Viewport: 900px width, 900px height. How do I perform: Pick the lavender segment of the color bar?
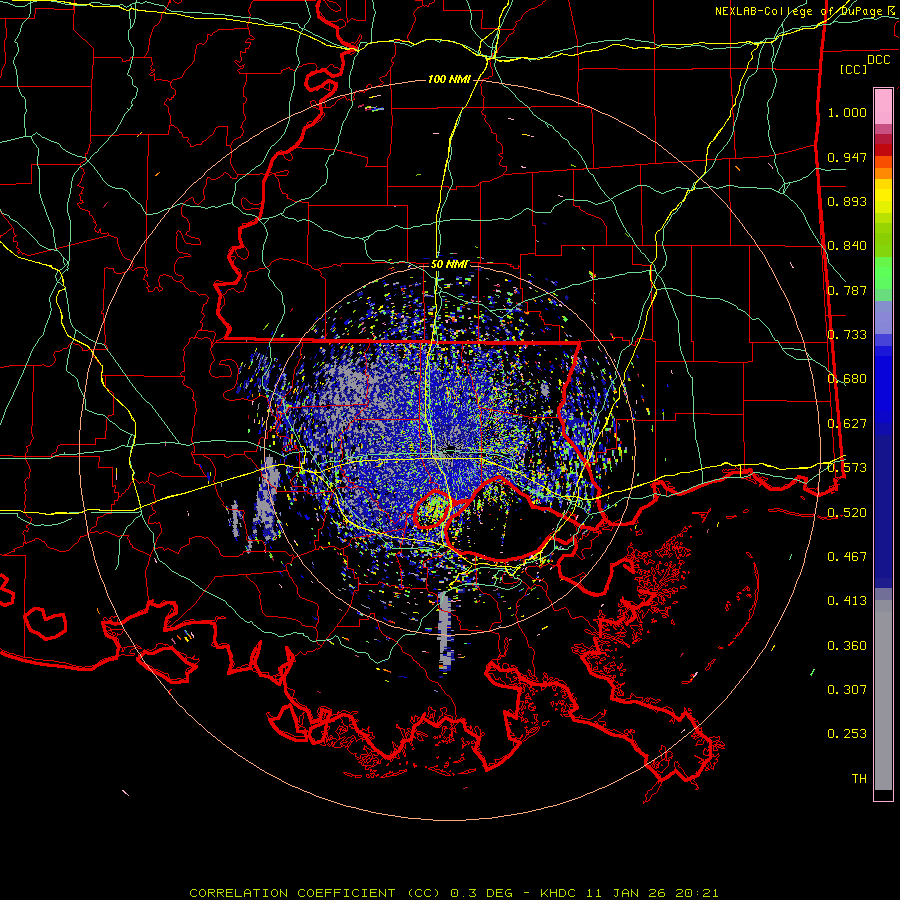point(883,318)
